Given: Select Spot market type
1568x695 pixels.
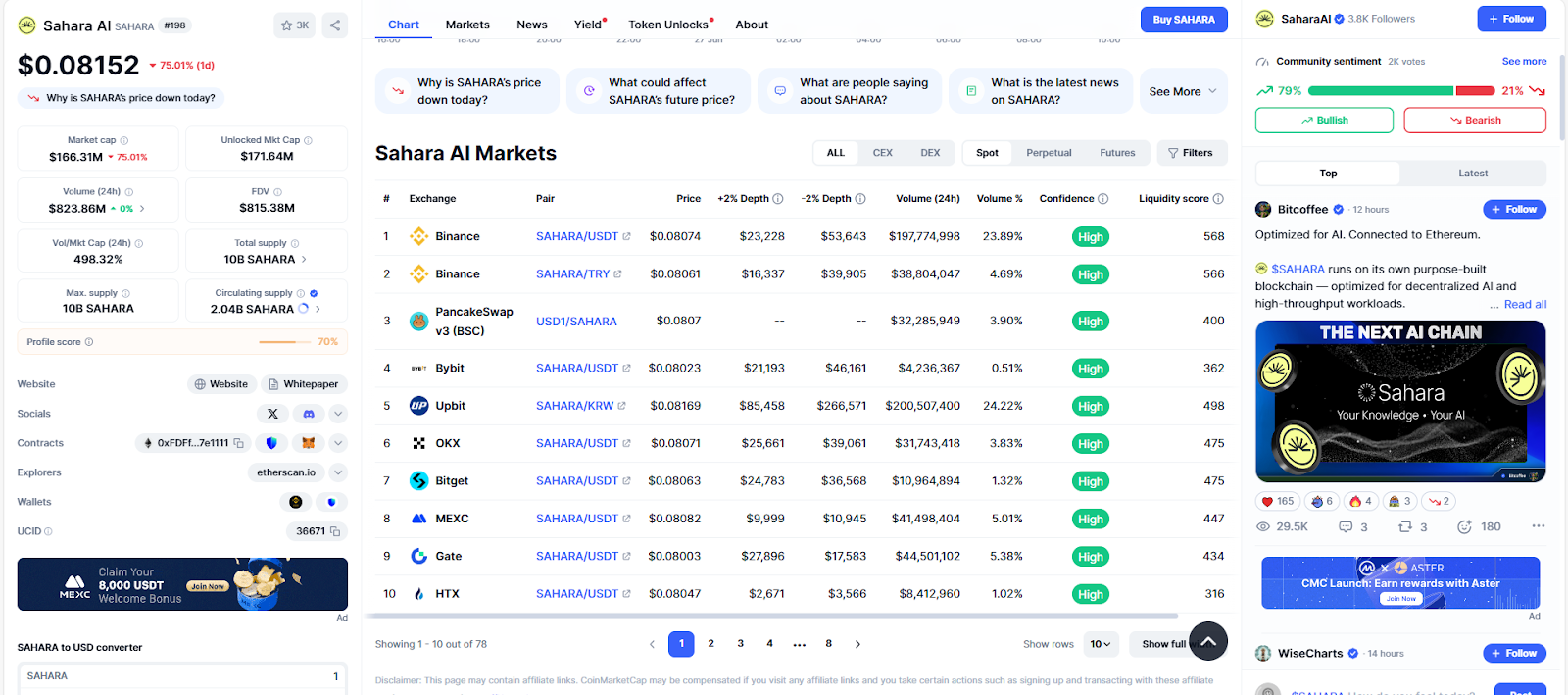Looking at the screenshot, I should [x=987, y=153].
